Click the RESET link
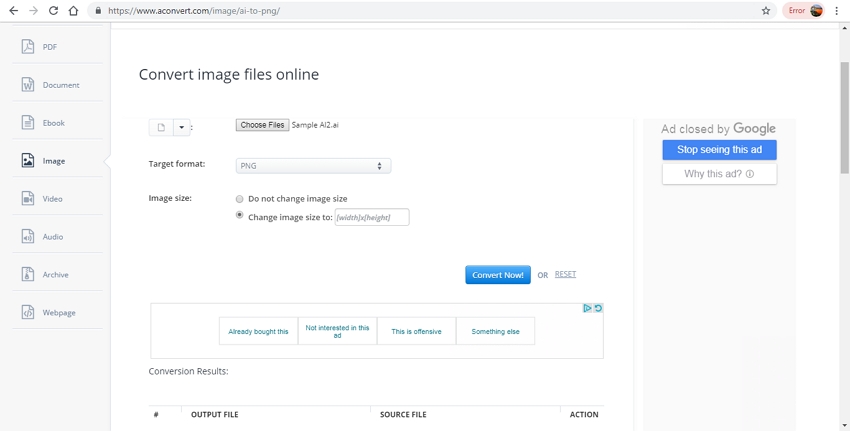Screen dimensions: 850x431 pyautogui.click(x=565, y=274)
